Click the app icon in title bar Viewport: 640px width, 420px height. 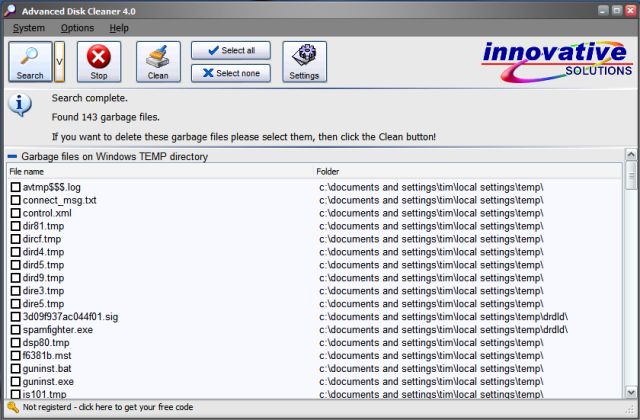pos(10,10)
